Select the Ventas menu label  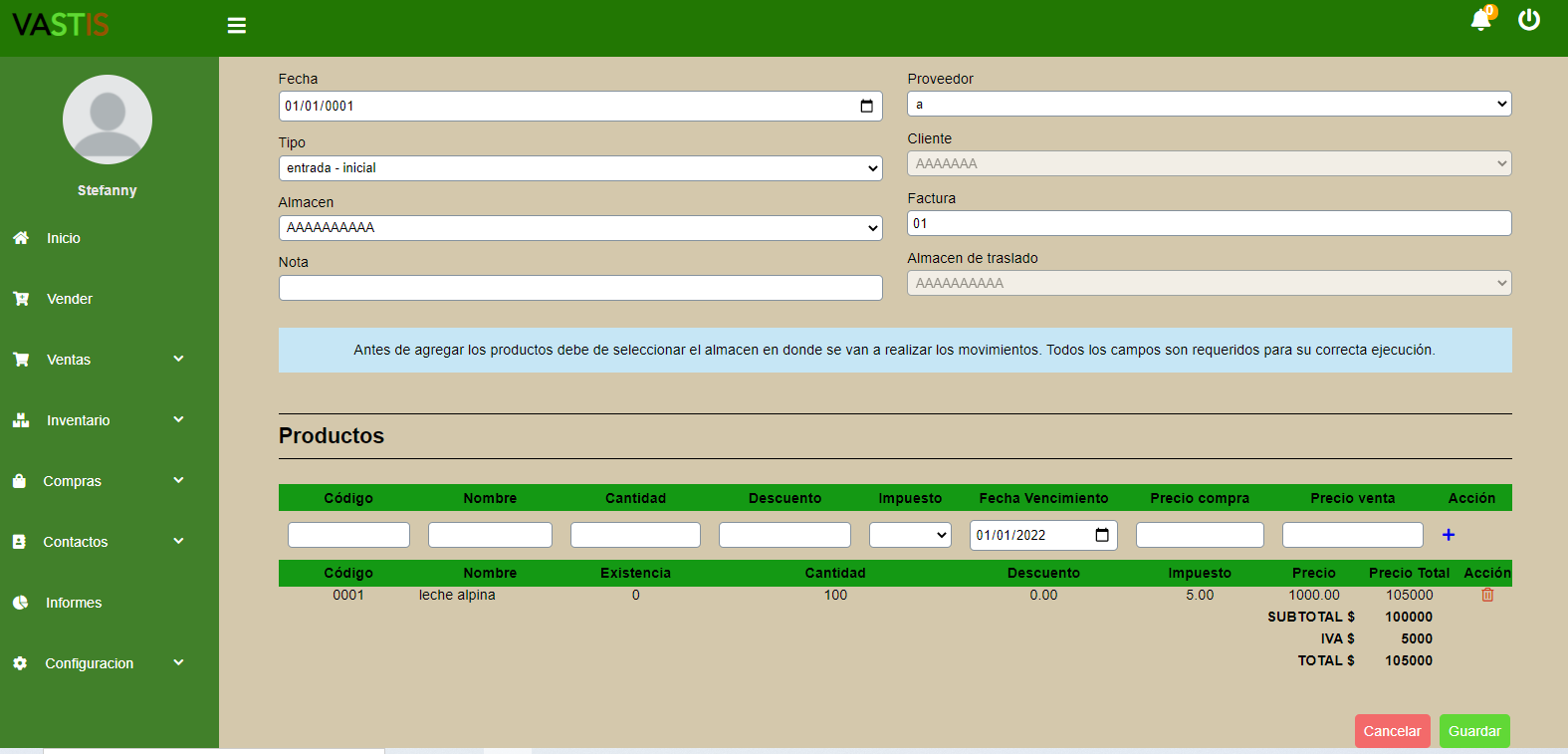(x=69, y=360)
